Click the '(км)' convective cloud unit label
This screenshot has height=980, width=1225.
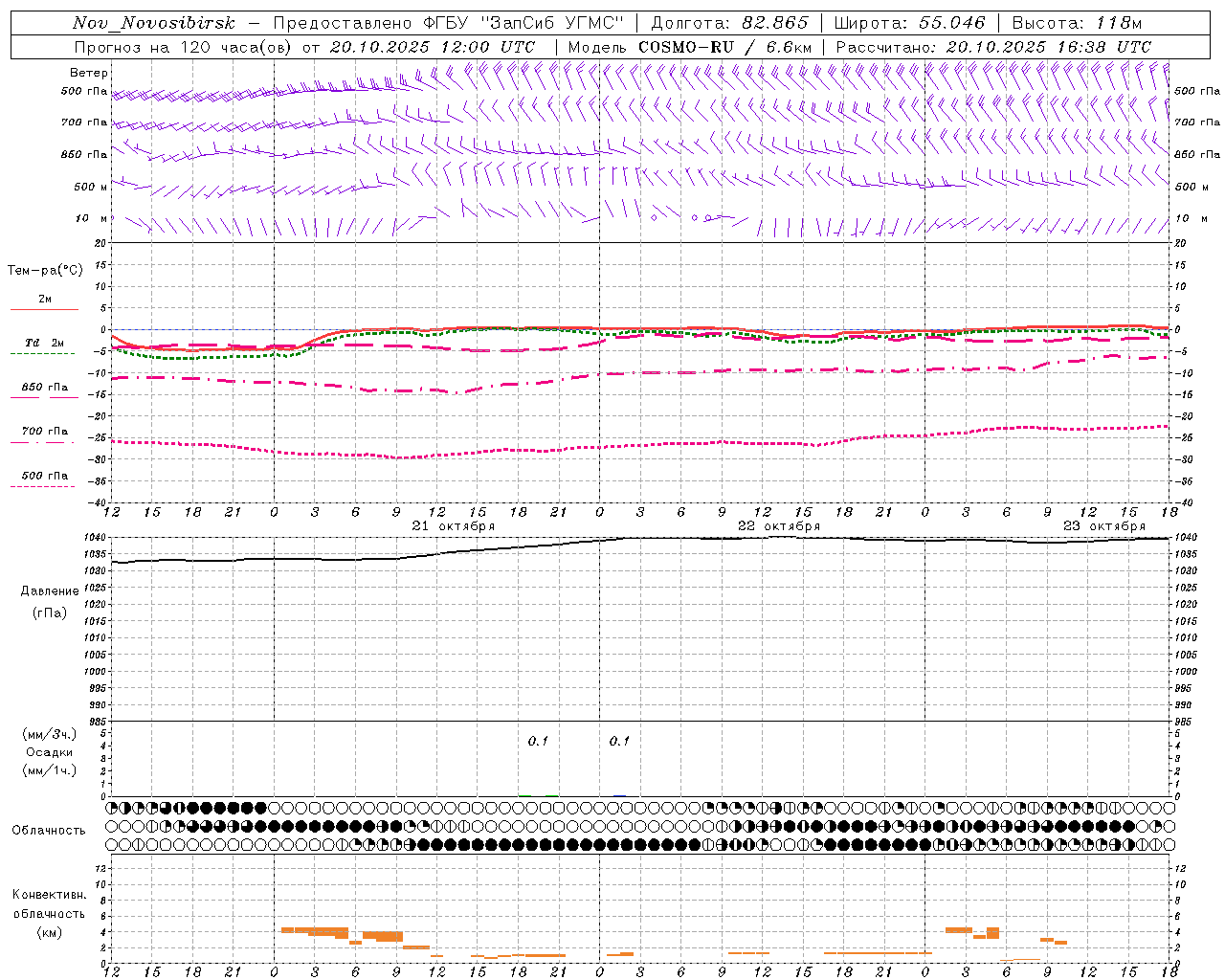coord(50,932)
